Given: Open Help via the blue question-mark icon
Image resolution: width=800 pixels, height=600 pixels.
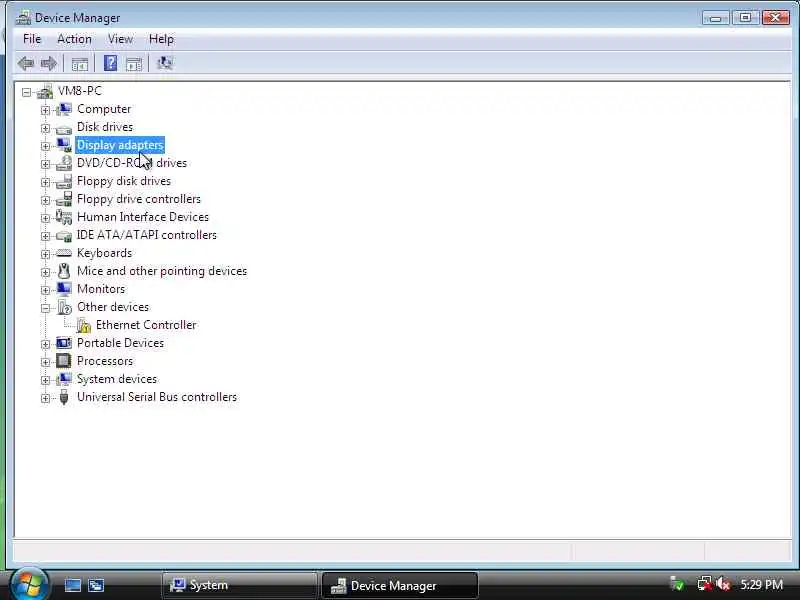Looking at the screenshot, I should pos(110,63).
